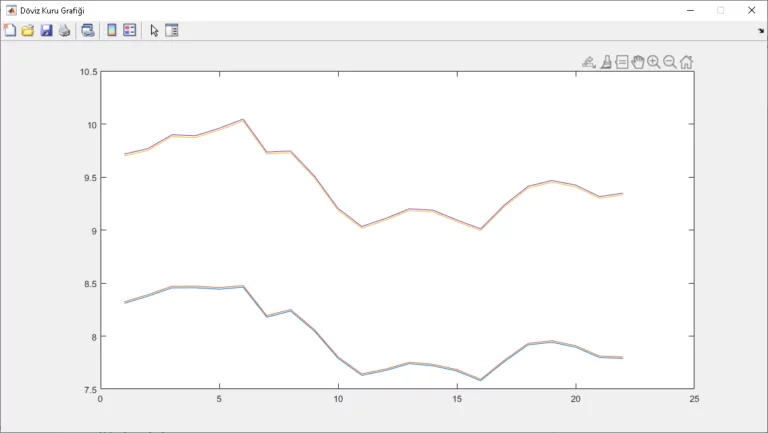The image size is (768, 433).
Task: Enable Edit Plot mode with the arrow cursor
Action: click(154, 30)
